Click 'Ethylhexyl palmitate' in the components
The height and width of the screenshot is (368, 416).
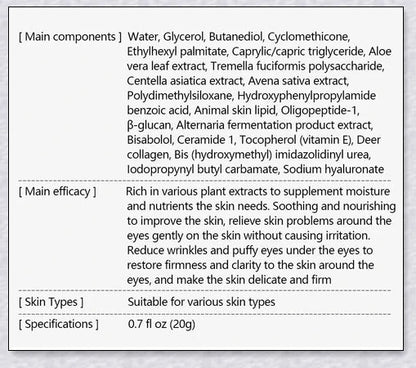pyautogui.click(x=177, y=52)
